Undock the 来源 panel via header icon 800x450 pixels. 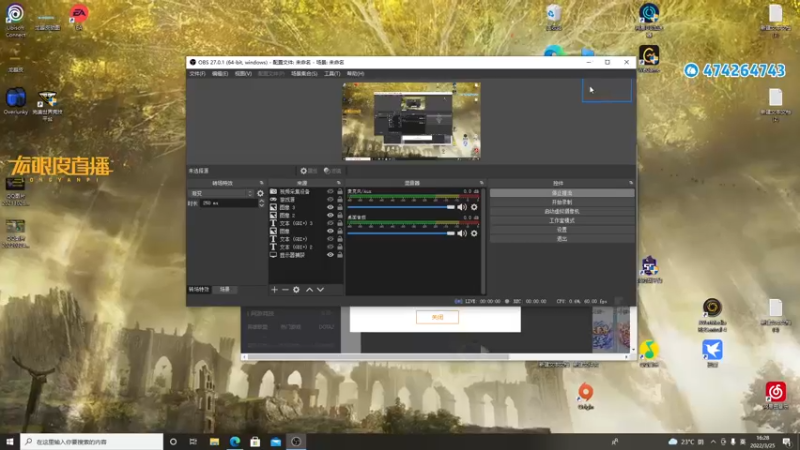tap(338, 183)
